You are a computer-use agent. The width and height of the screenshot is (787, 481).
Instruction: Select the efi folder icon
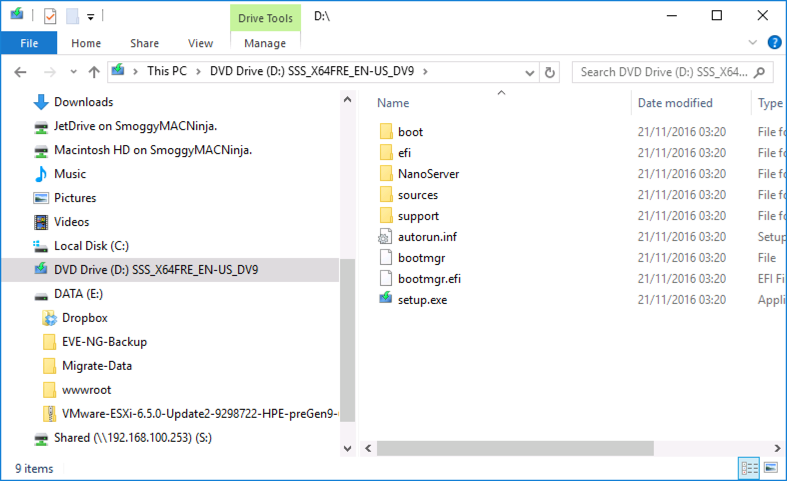[386, 153]
